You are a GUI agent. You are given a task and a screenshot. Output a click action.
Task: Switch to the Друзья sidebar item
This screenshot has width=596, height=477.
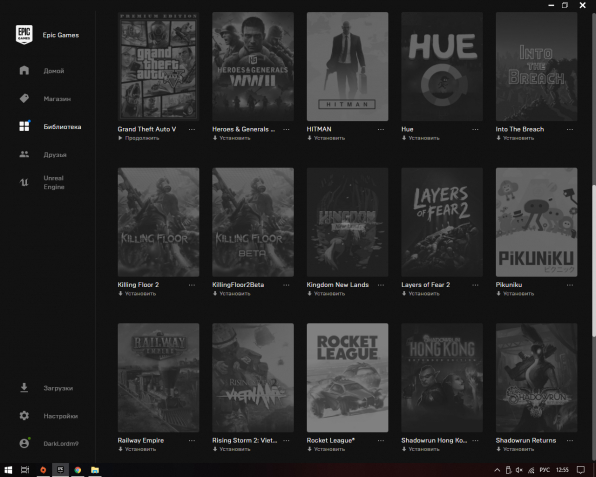55,155
